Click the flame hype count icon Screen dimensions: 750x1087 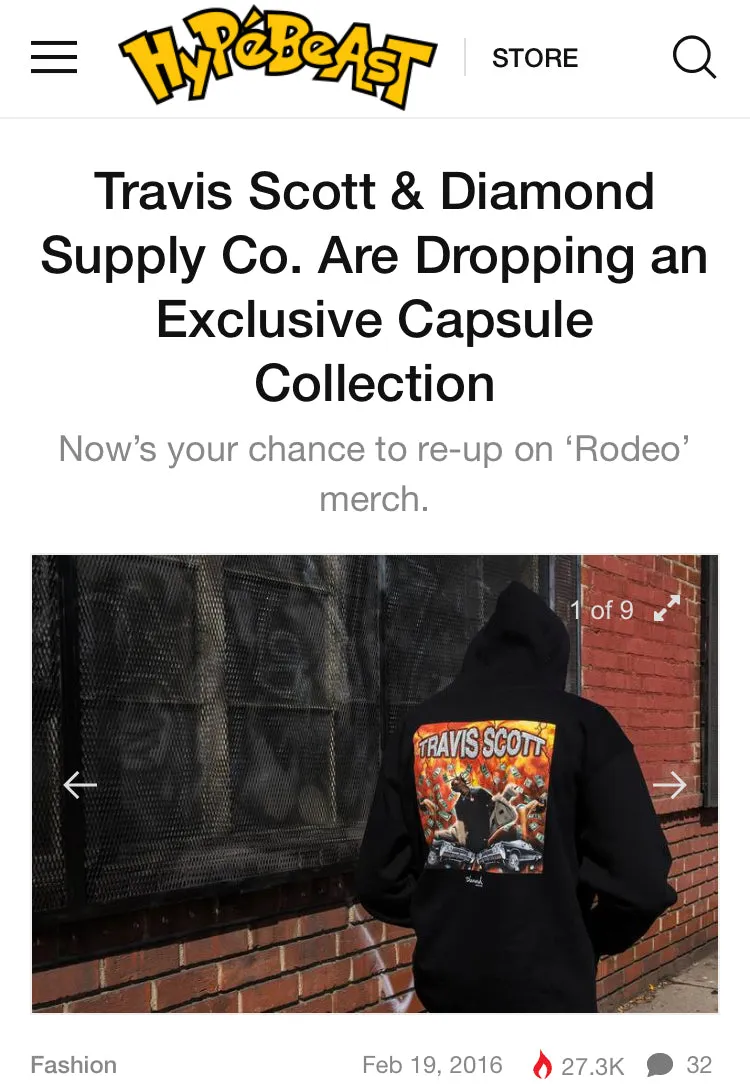pyautogui.click(x=543, y=1064)
